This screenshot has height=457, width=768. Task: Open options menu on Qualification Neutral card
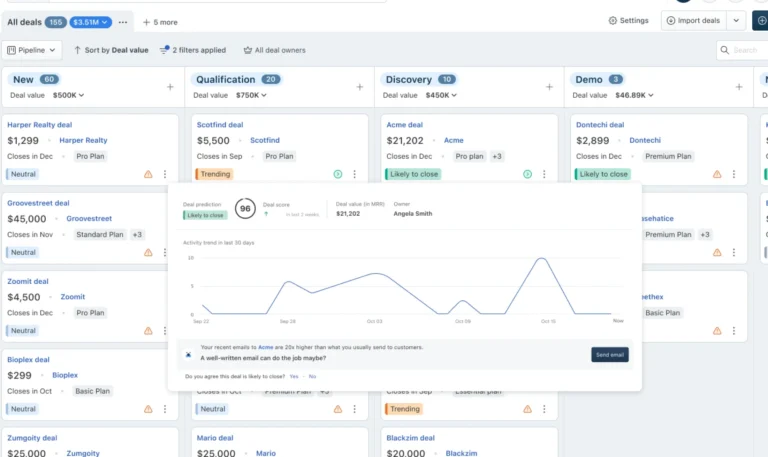[x=355, y=409]
